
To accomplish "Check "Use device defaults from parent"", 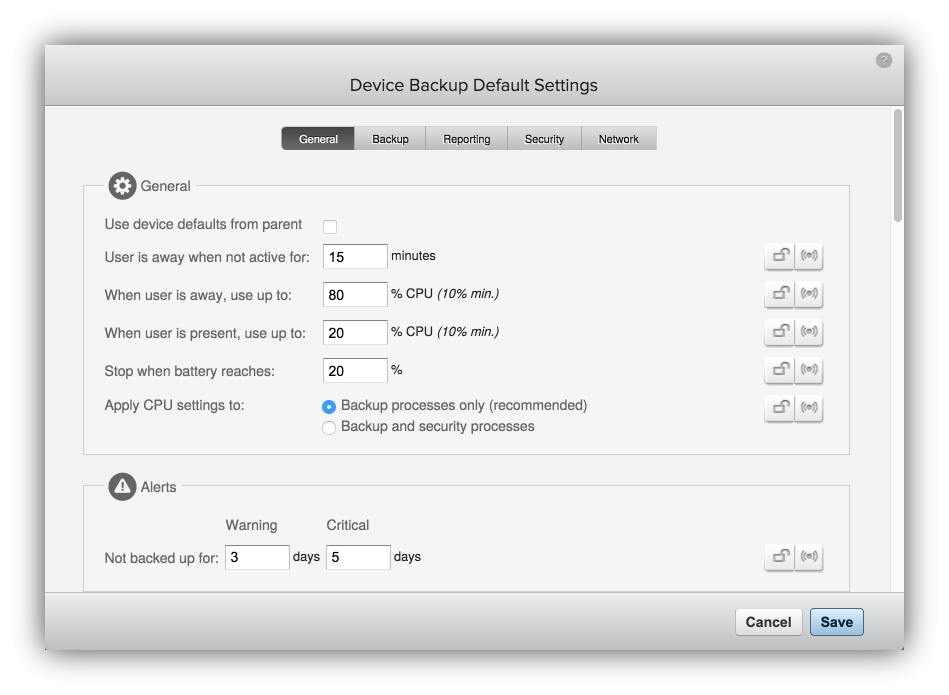I will pos(330,226).
